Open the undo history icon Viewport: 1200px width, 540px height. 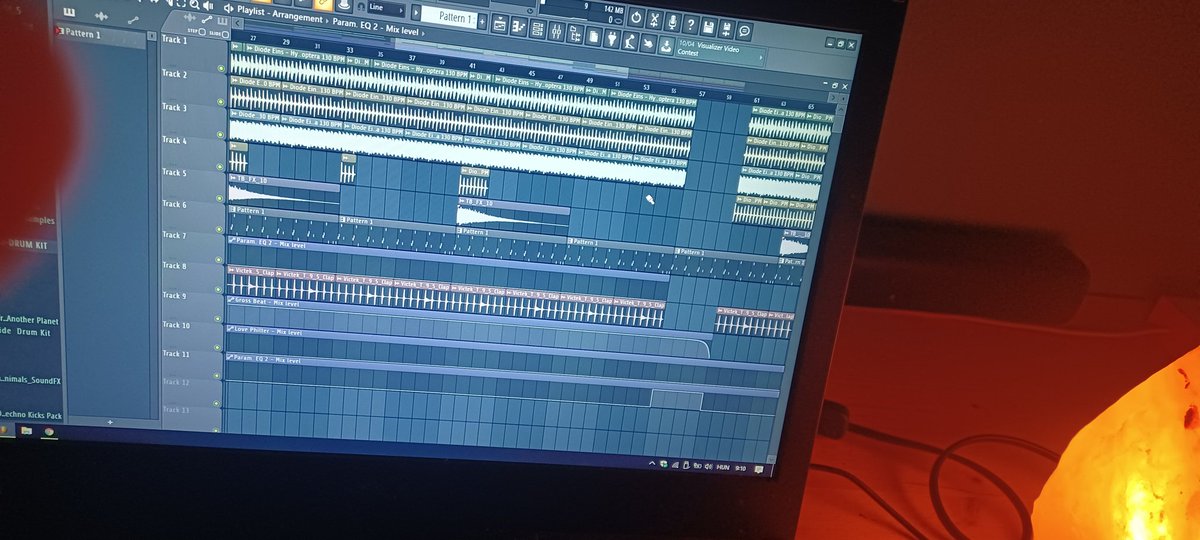(x=635, y=17)
